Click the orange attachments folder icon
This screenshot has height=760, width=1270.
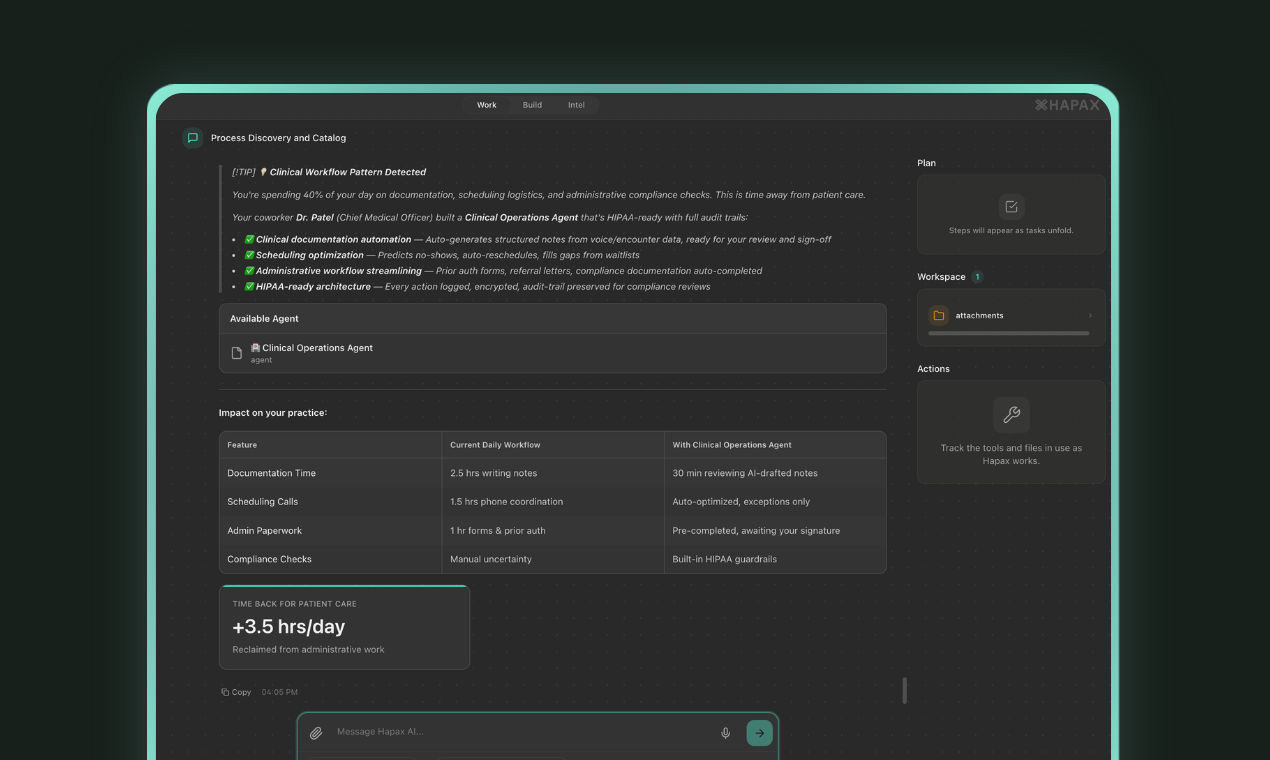(938, 316)
